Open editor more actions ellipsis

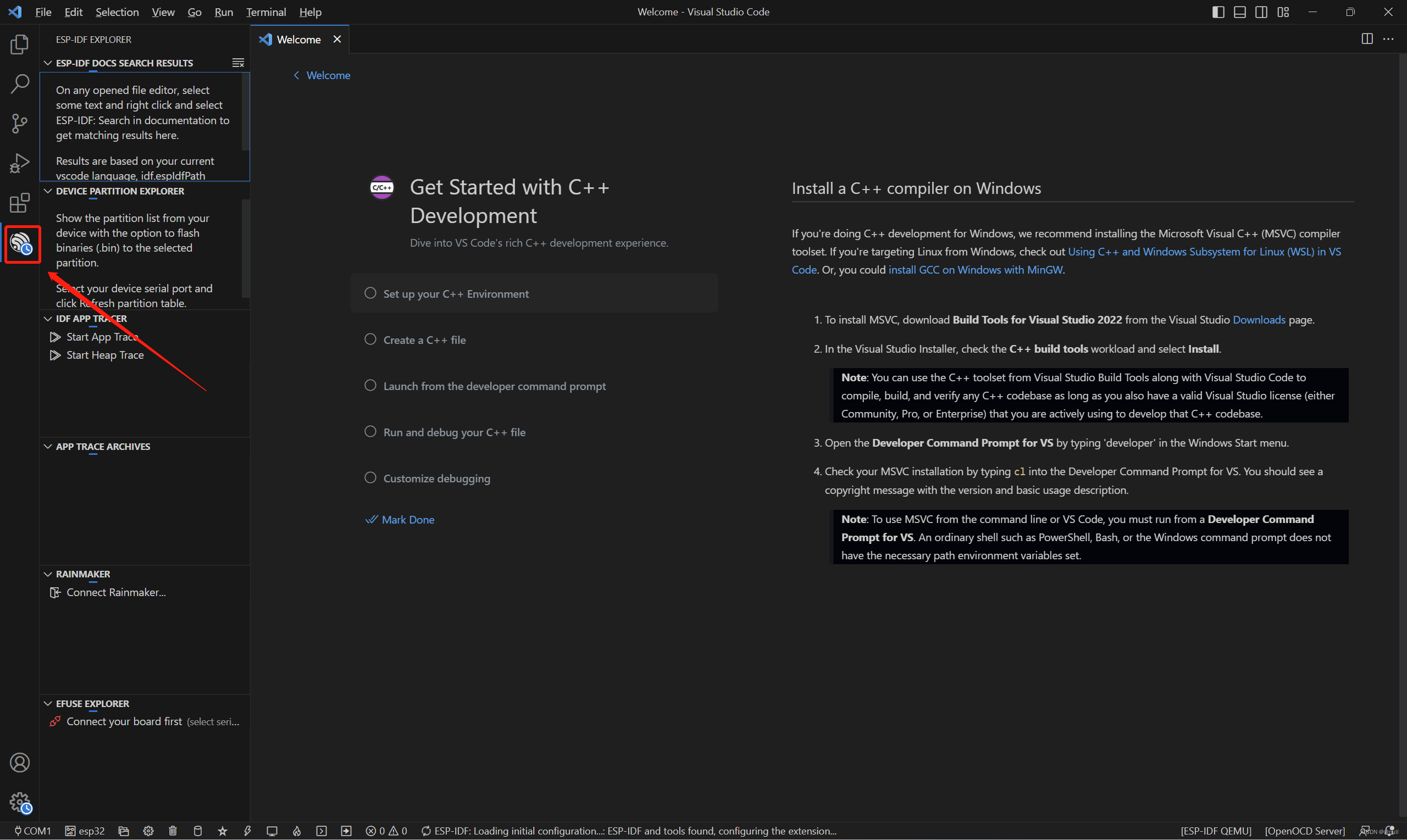coord(1388,38)
